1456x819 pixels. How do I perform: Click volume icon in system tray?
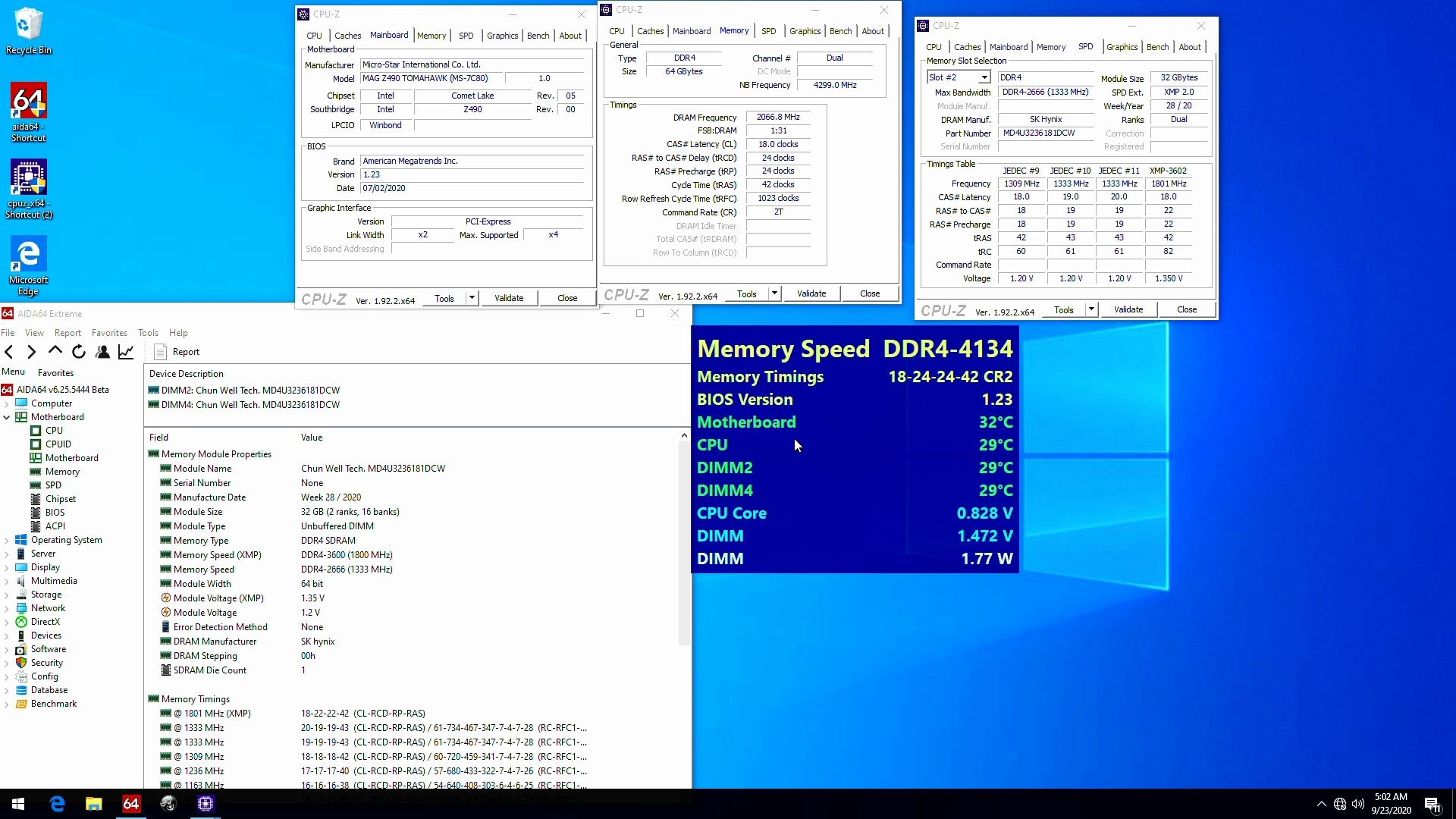point(1358,804)
